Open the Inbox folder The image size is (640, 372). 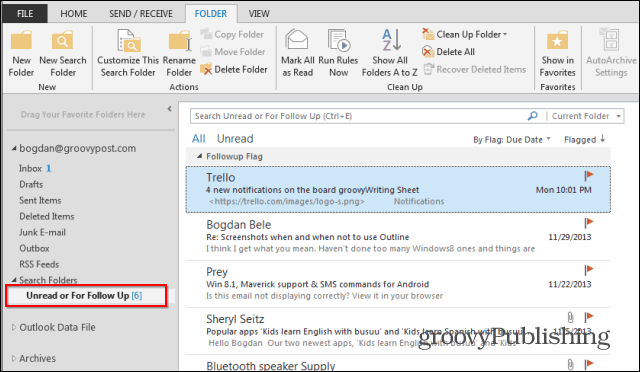point(31,168)
